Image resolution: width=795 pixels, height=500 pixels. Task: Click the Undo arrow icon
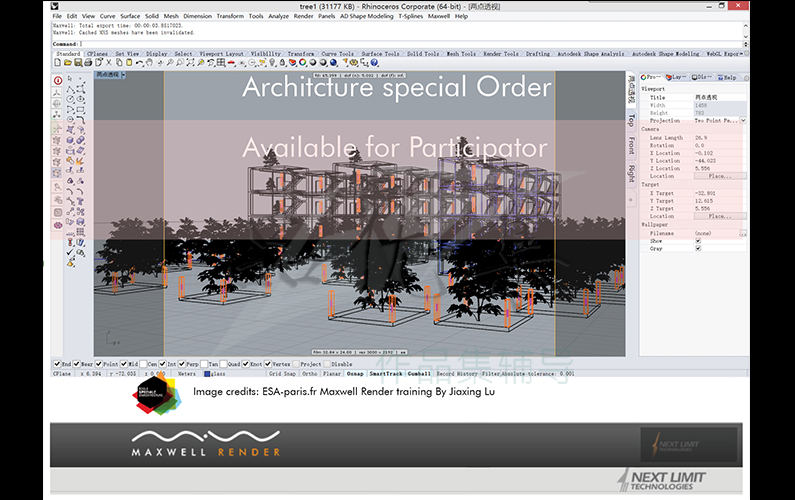(x=138, y=62)
